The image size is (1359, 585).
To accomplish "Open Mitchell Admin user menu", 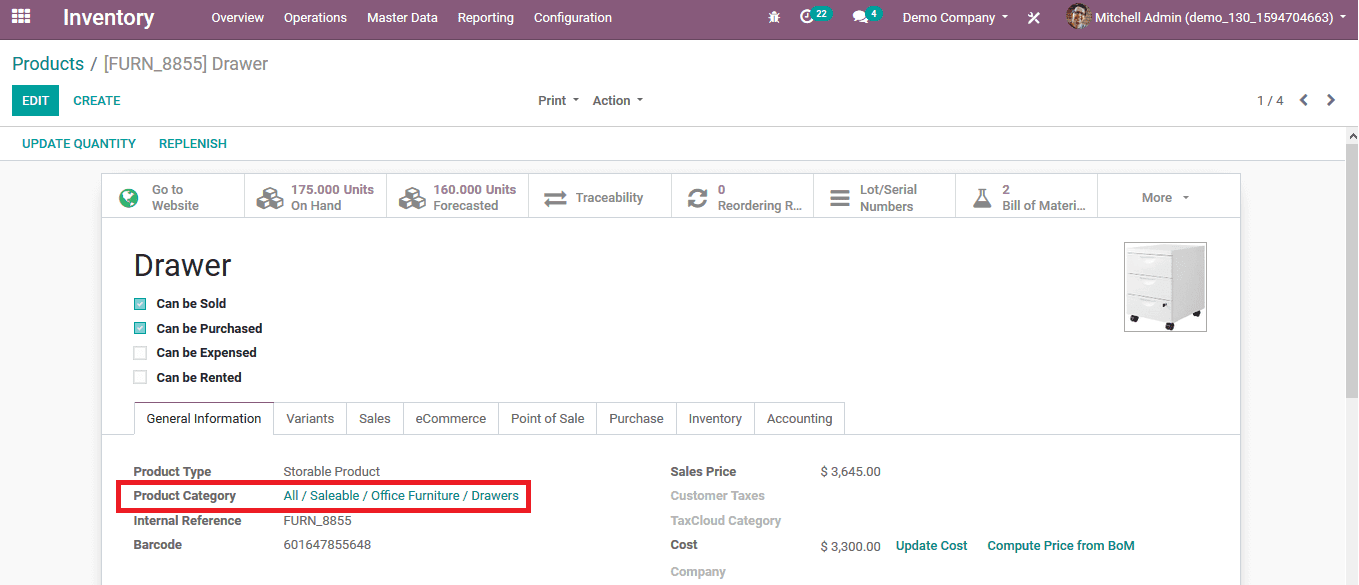I will click(1207, 18).
